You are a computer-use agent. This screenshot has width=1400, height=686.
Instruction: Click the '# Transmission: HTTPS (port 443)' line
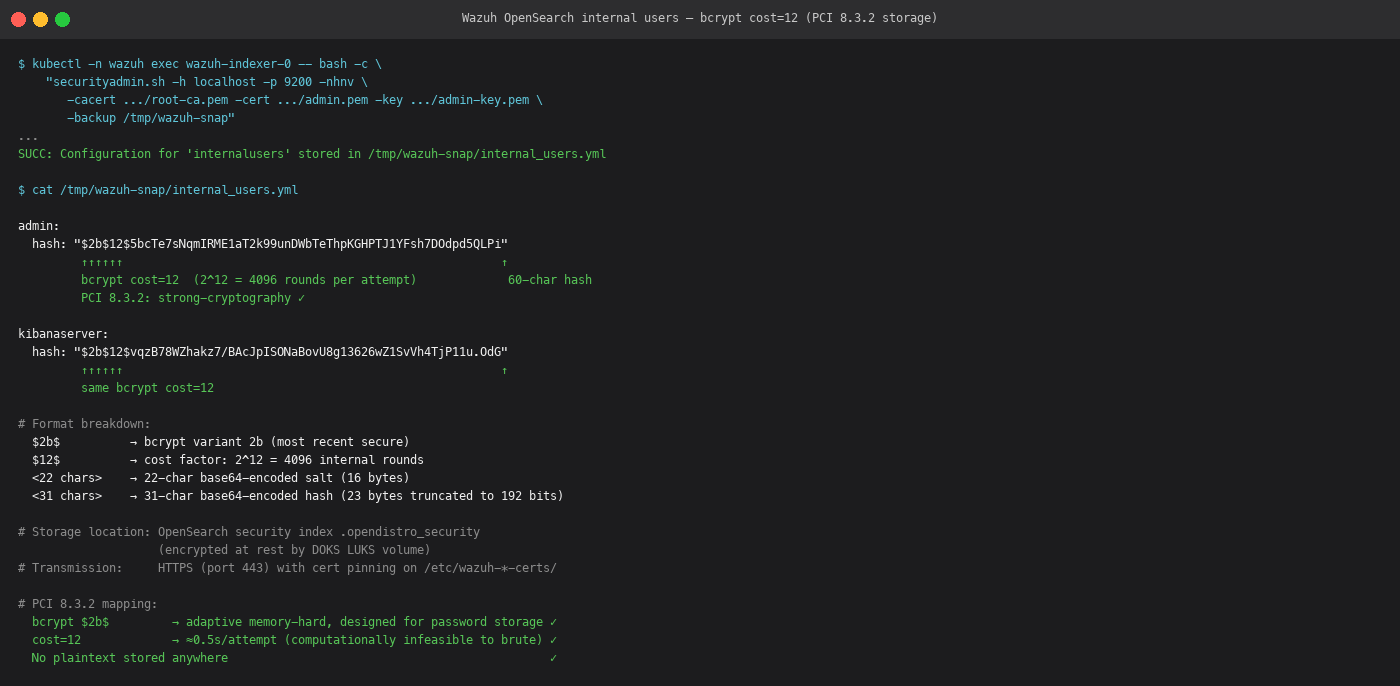pyautogui.click(x=287, y=568)
